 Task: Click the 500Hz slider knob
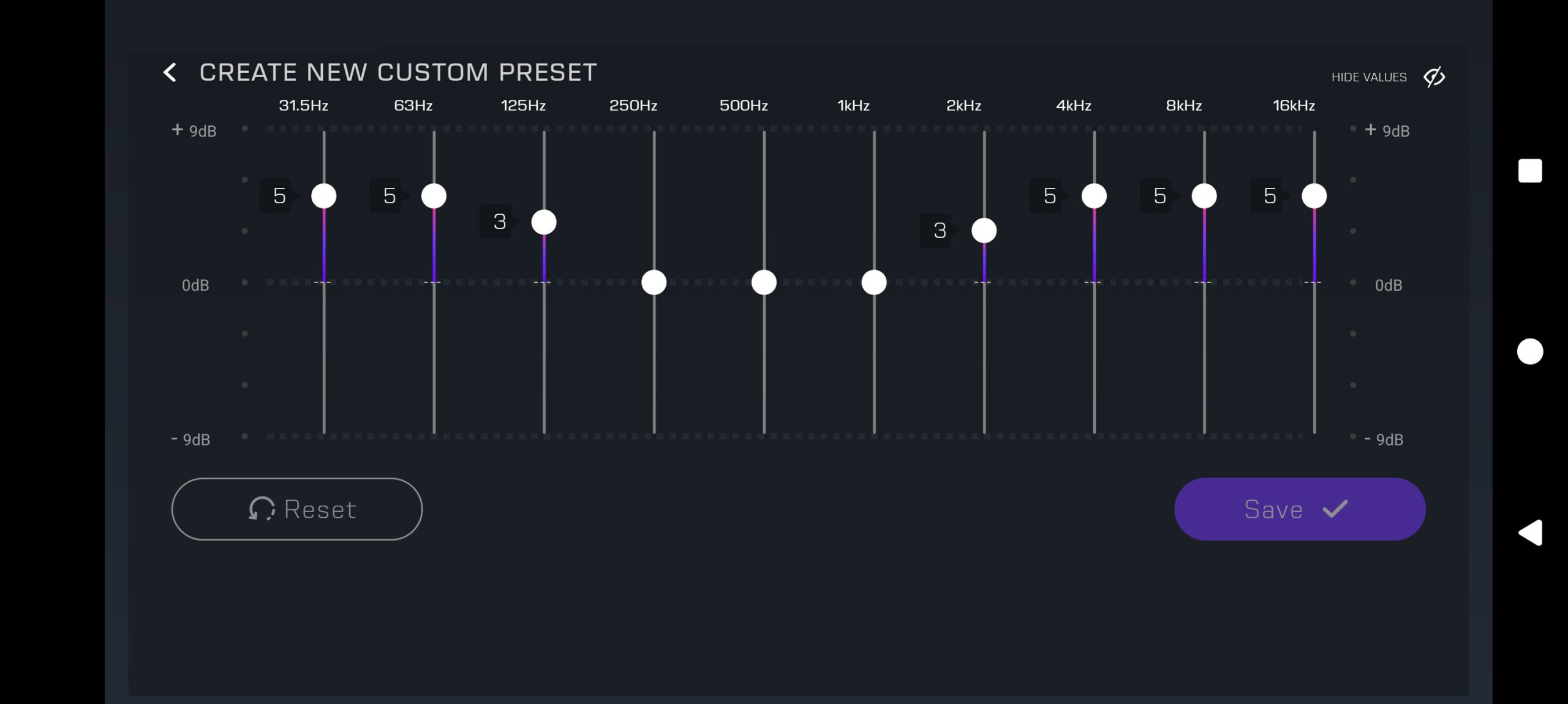coord(764,282)
